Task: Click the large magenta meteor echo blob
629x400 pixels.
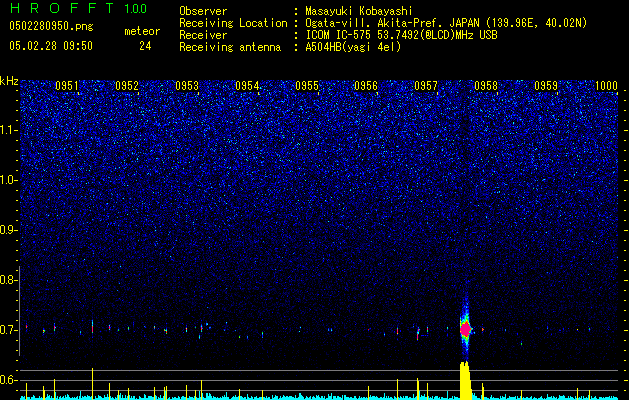Action: pyautogui.click(x=465, y=329)
